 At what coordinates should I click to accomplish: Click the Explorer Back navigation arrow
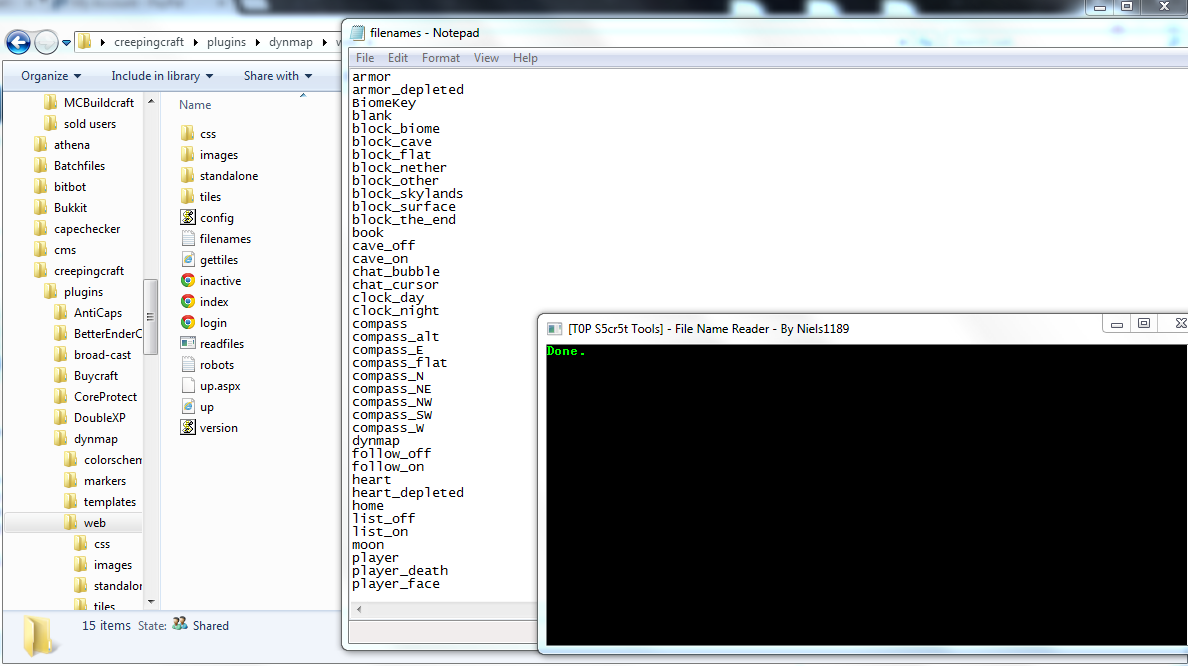click(x=18, y=42)
